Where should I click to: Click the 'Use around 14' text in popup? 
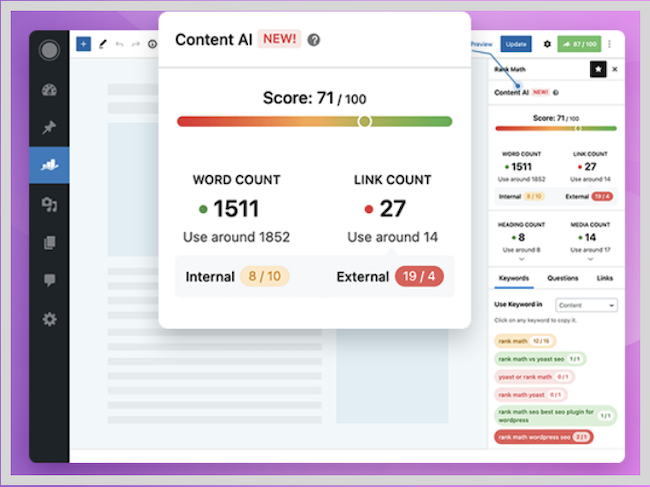click(392, 237)
